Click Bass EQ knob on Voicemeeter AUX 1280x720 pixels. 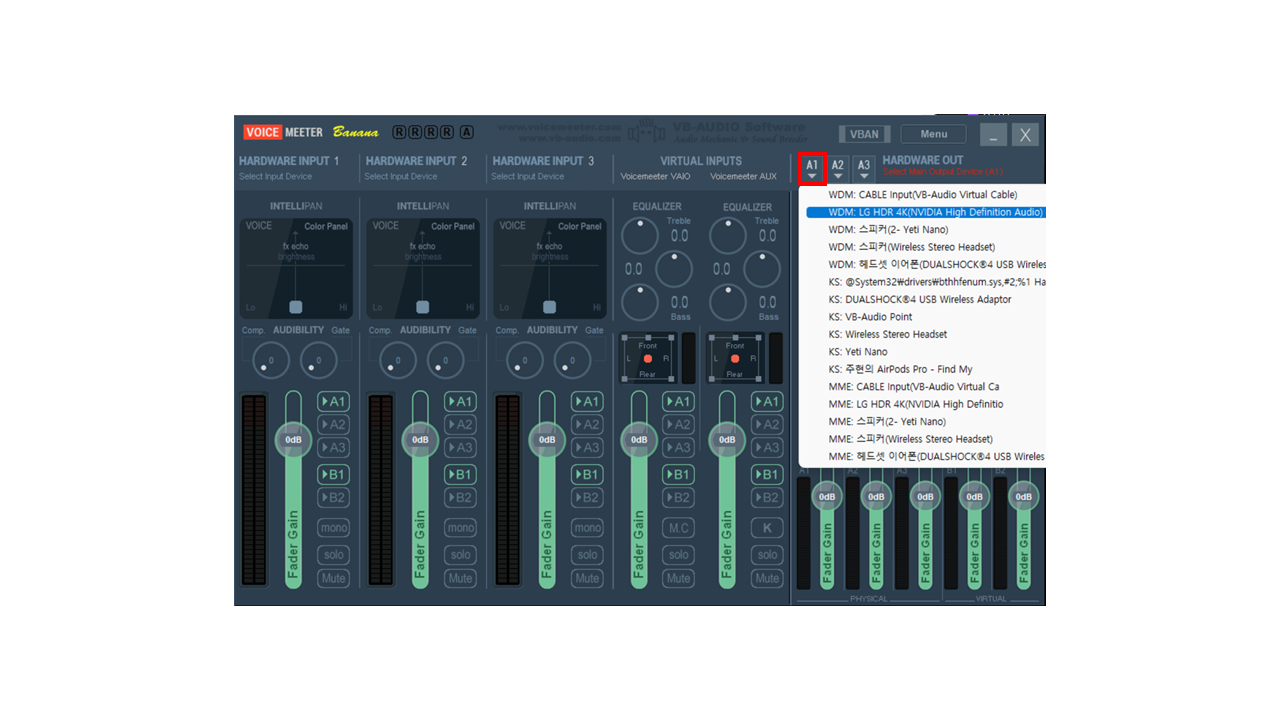tap(728, 302)
